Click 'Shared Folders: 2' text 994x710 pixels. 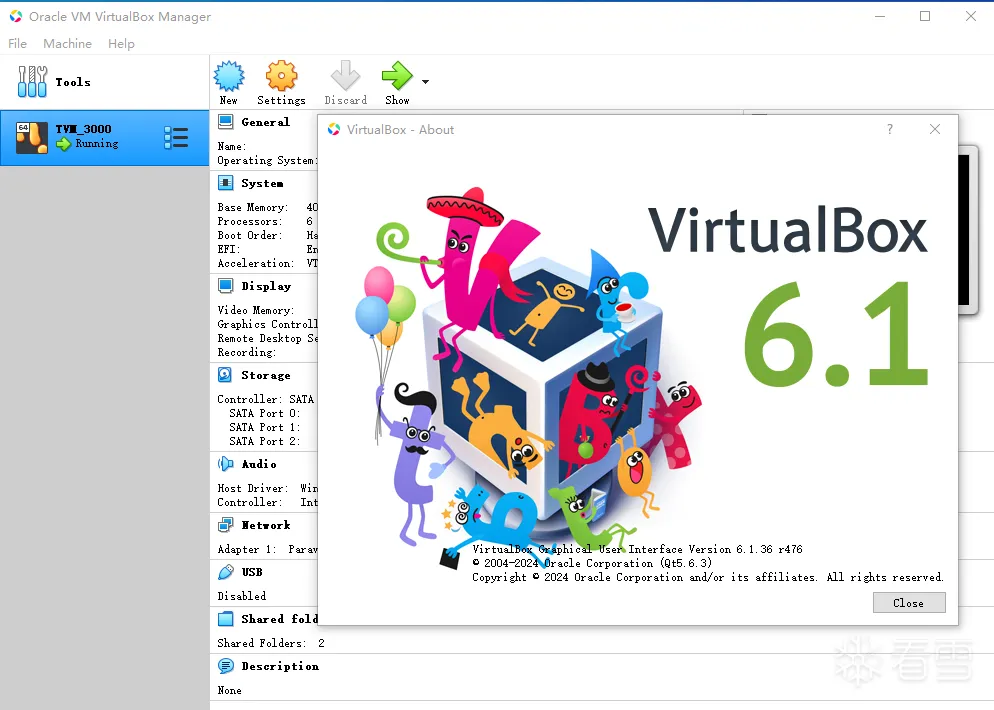coord(271,643)
